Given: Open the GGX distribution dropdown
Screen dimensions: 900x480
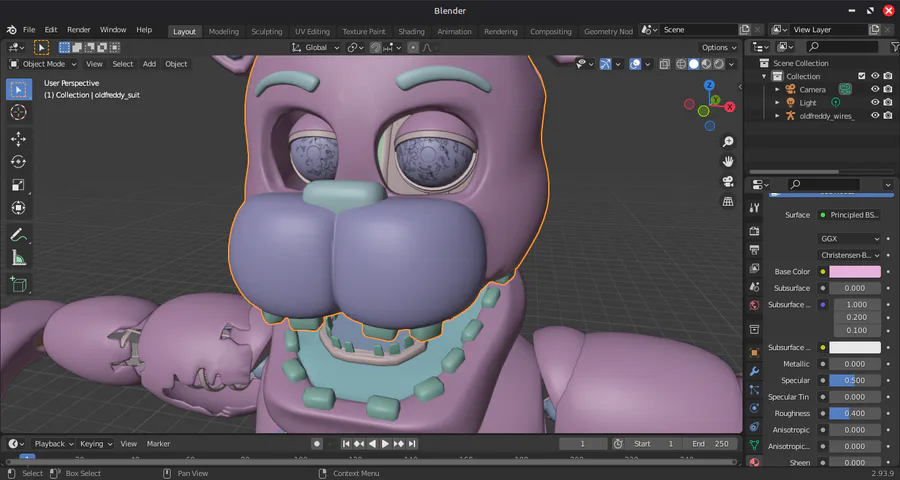Looking at the screenshot, I should (x=849, y=239).
